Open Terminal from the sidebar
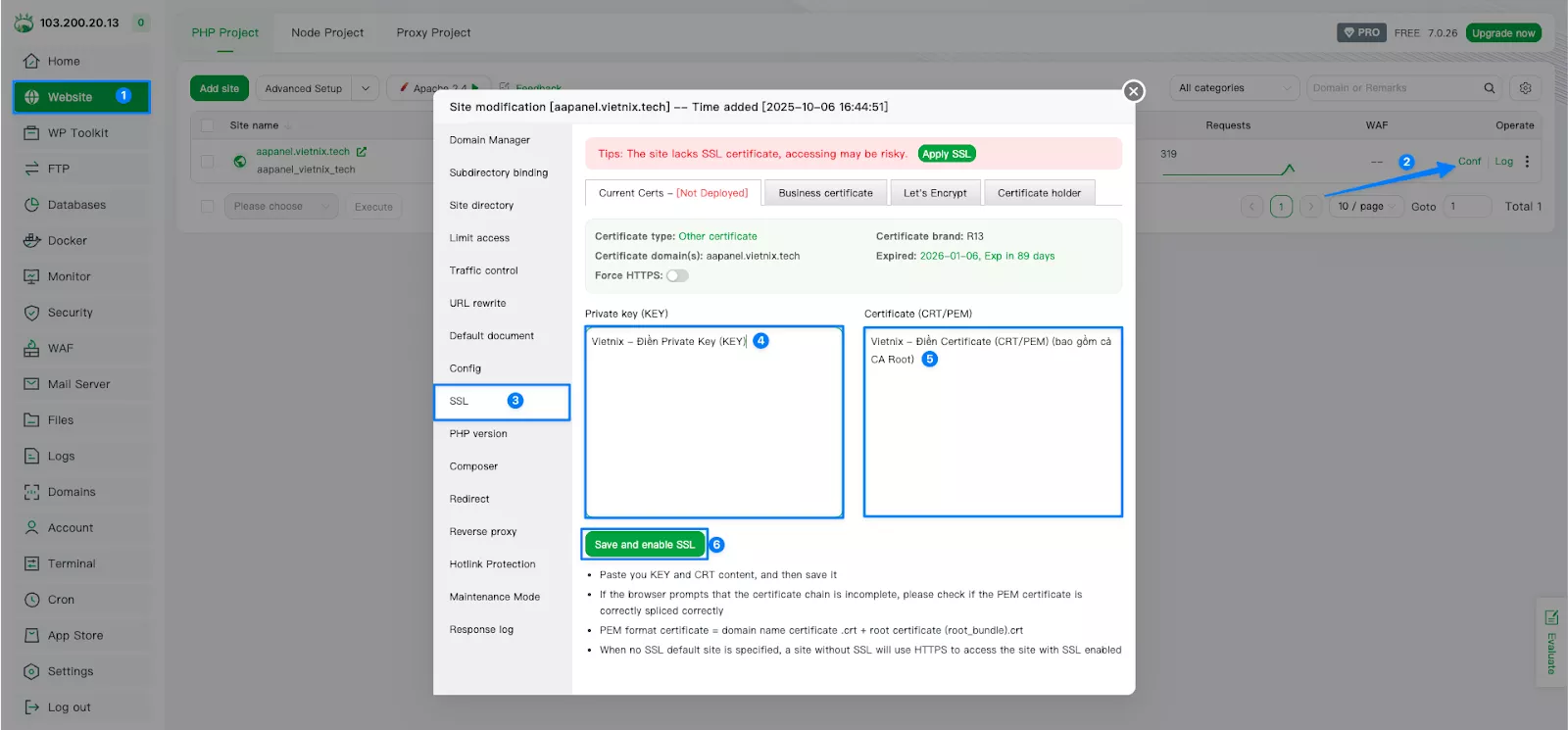This screenshot has width=1568, height=730. point(31,563)
